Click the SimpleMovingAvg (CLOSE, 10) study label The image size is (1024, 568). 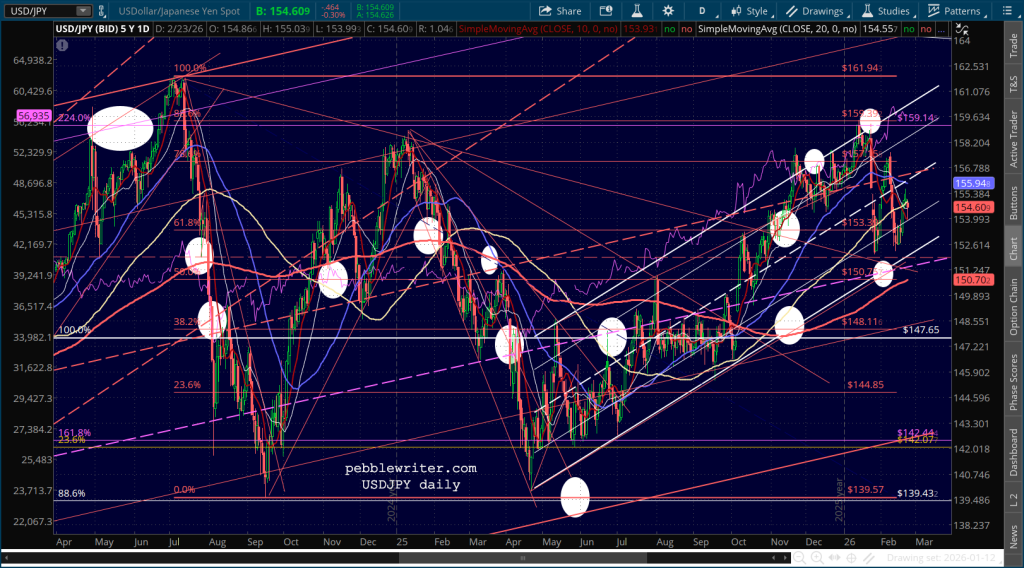click(x=538, y=29)
